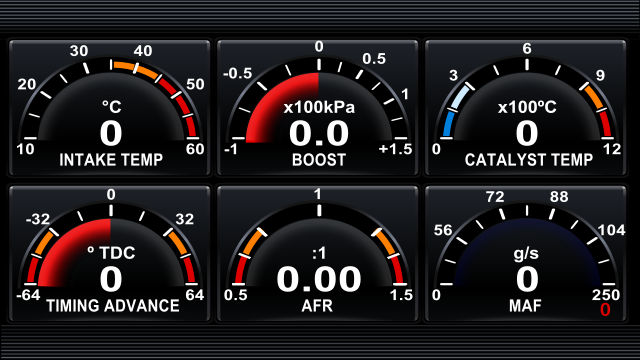Click the 88 MAF scale label
This screenshot has width=640, height=360.
tap(559, 197)
